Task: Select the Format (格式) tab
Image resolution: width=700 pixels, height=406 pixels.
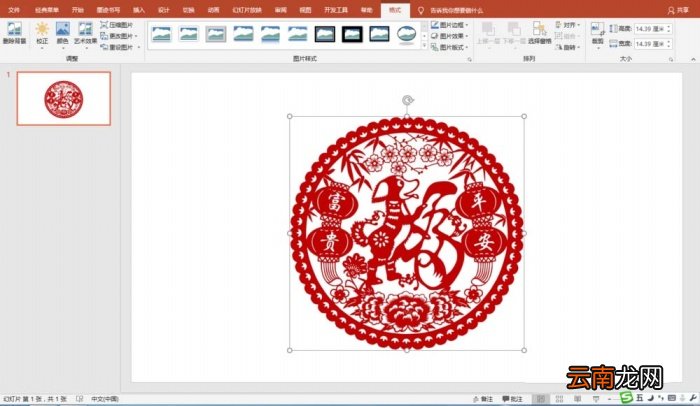Action: point(395,10)
